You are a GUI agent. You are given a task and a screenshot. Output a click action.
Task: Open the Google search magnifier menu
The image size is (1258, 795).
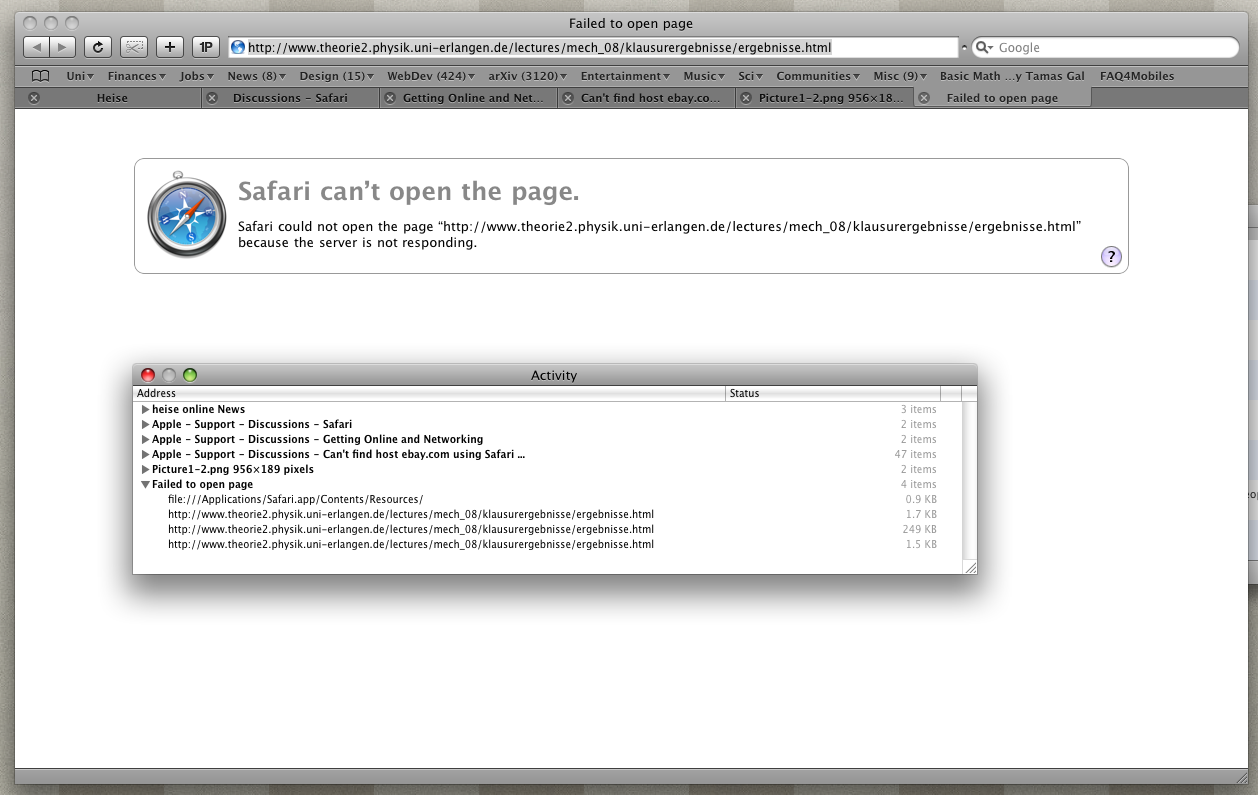(x=984, y=47)
